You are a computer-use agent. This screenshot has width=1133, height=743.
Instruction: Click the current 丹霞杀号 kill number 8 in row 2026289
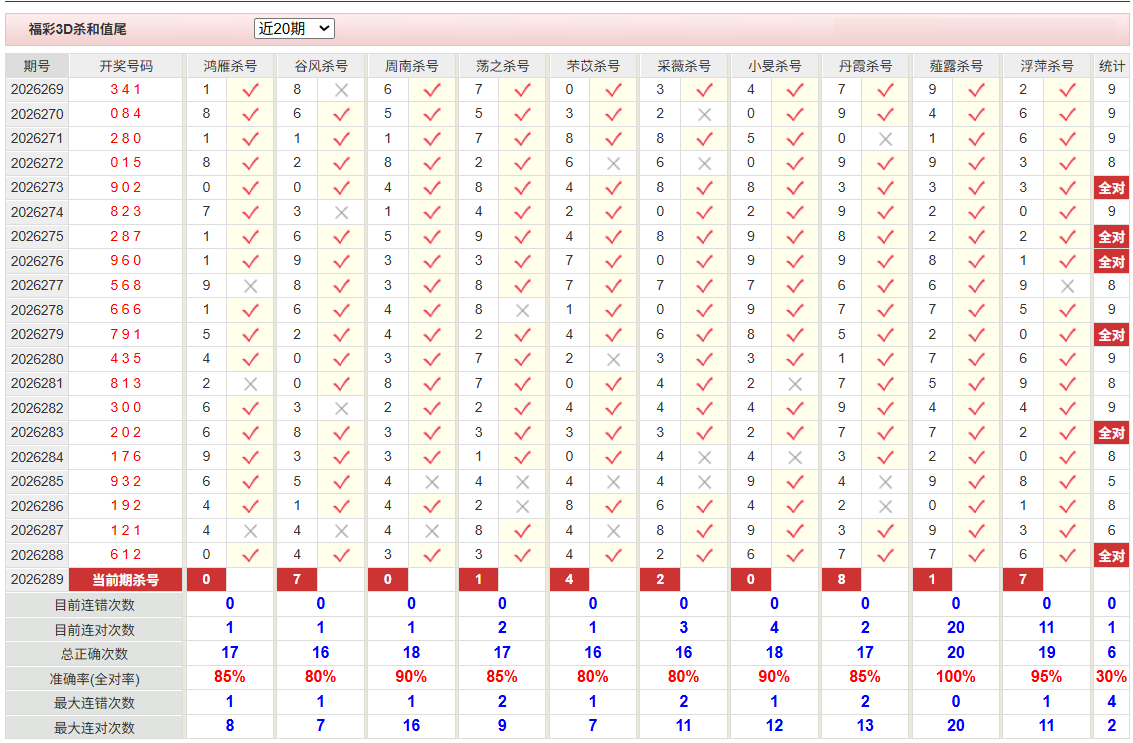tap(841, 580)
